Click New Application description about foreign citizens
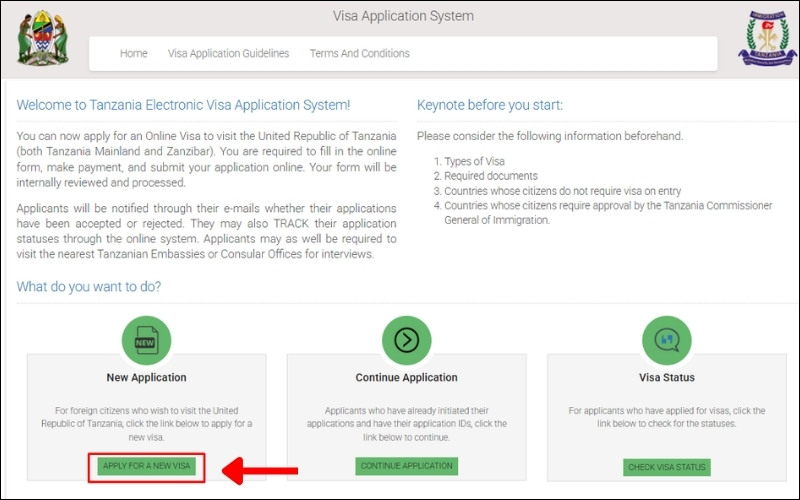The image size is (800, 500). pyautogui.click(x=146, y=424)
